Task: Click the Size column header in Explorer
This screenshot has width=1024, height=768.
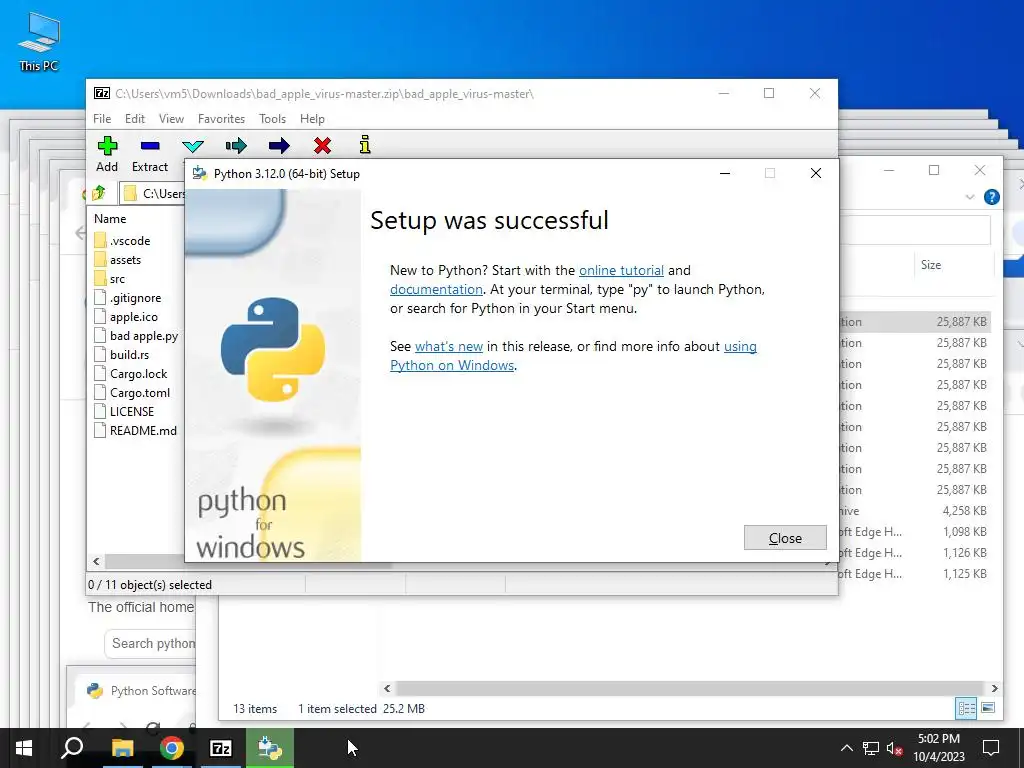Action: coord(931,264)
